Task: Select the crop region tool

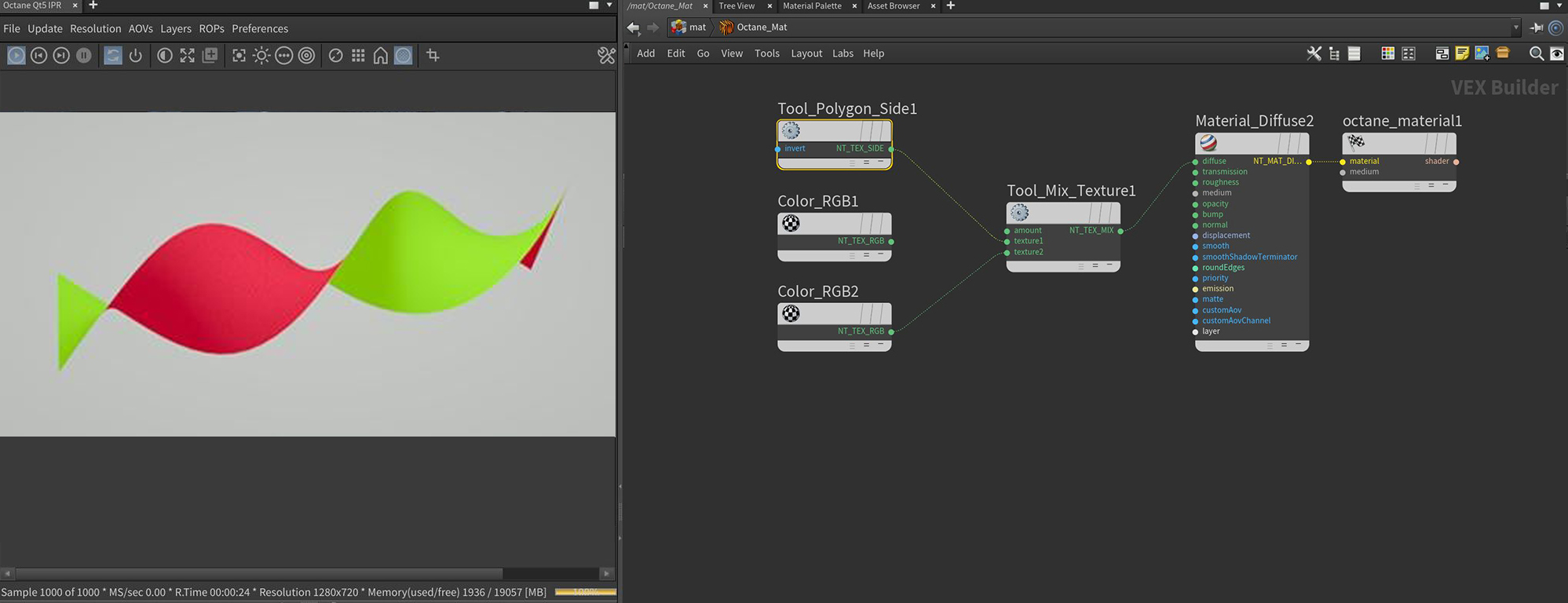Action: [x=433, y=56]
